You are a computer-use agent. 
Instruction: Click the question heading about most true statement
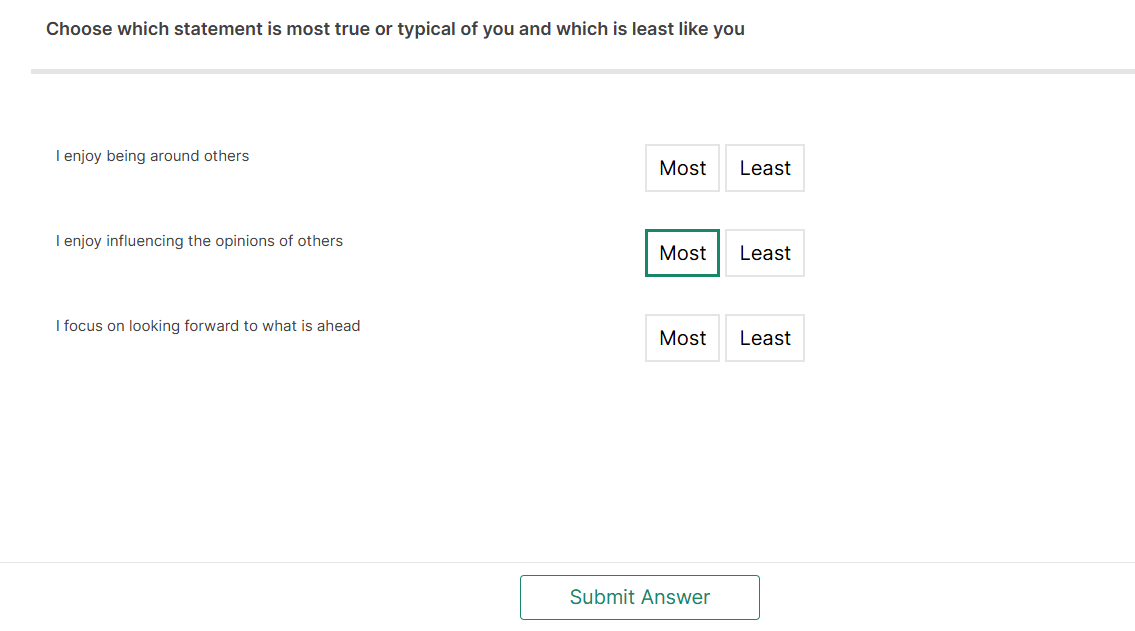pos(395,29)
